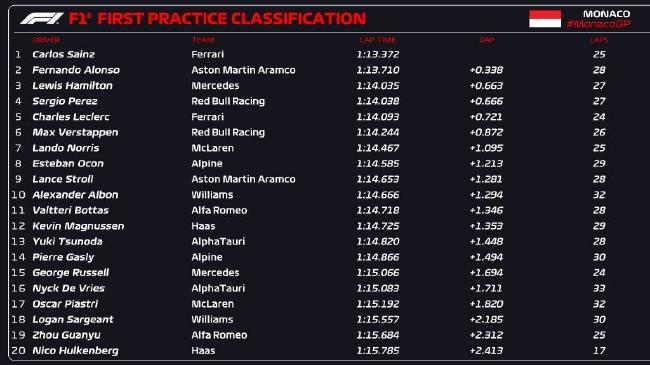
Task: Click Lewis Hamilton's name
Action: coord(73,85)
